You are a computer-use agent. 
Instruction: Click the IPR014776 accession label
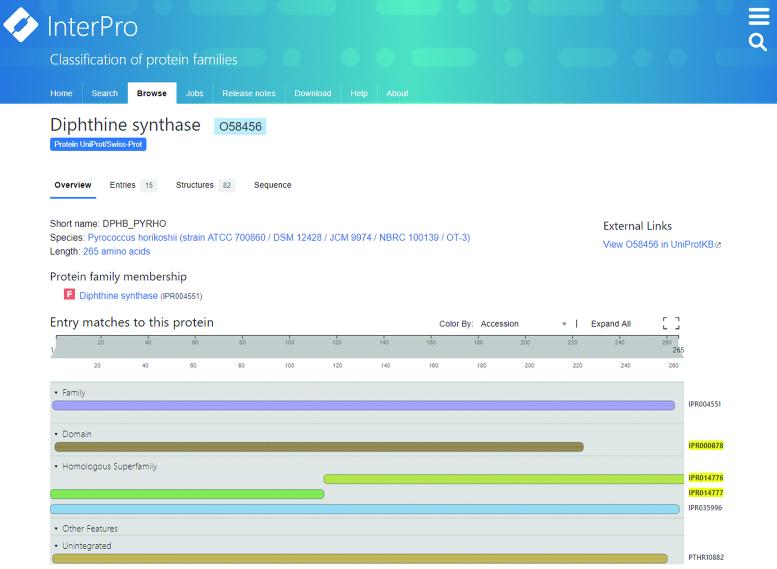[x=705, y=479]
